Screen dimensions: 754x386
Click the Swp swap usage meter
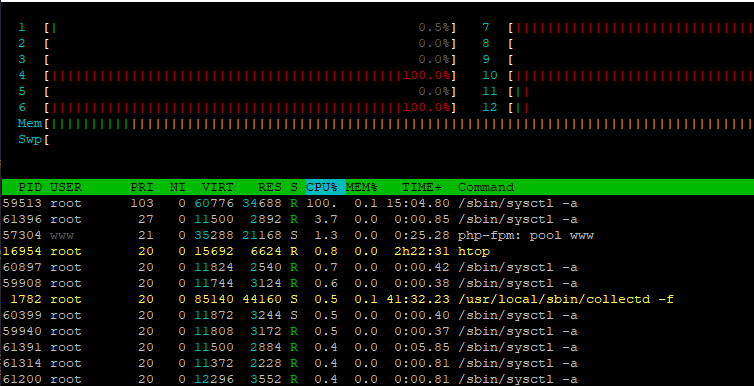(x=386, y=139)
